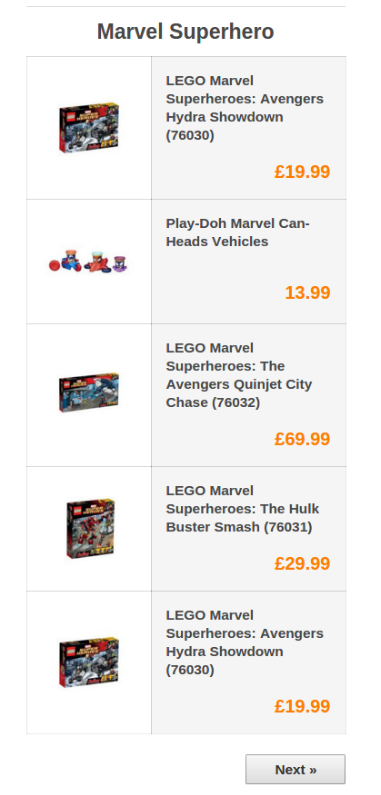Open the first Avengers Hydra Showdown box thumbnail
Screen dimensions: 381x795
coord(89,127)
